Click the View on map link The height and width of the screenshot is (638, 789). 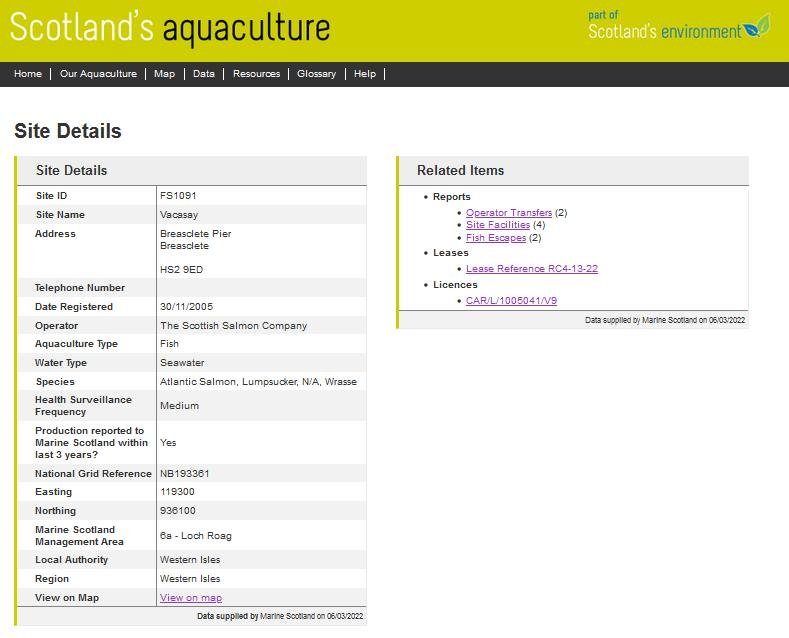pos(191,598)
